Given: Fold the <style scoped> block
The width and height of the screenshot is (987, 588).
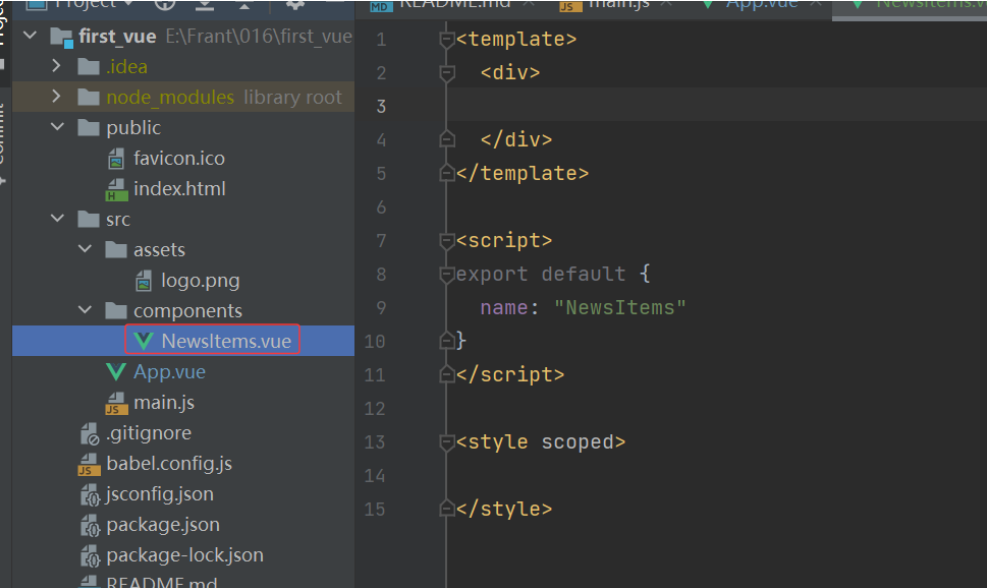Looking at the screenshot, I should click(447, 443).
